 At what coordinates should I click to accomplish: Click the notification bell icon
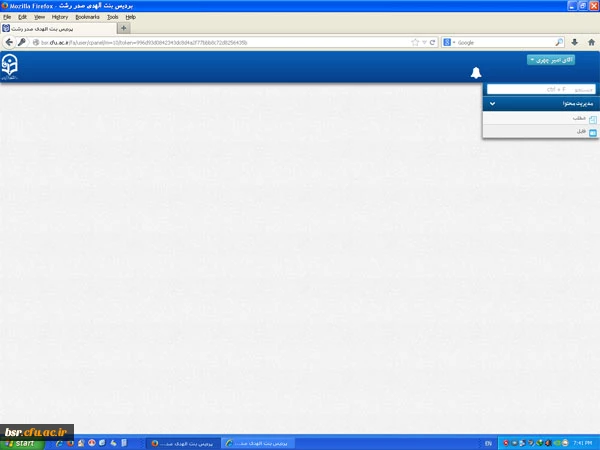tap(476, 73)
